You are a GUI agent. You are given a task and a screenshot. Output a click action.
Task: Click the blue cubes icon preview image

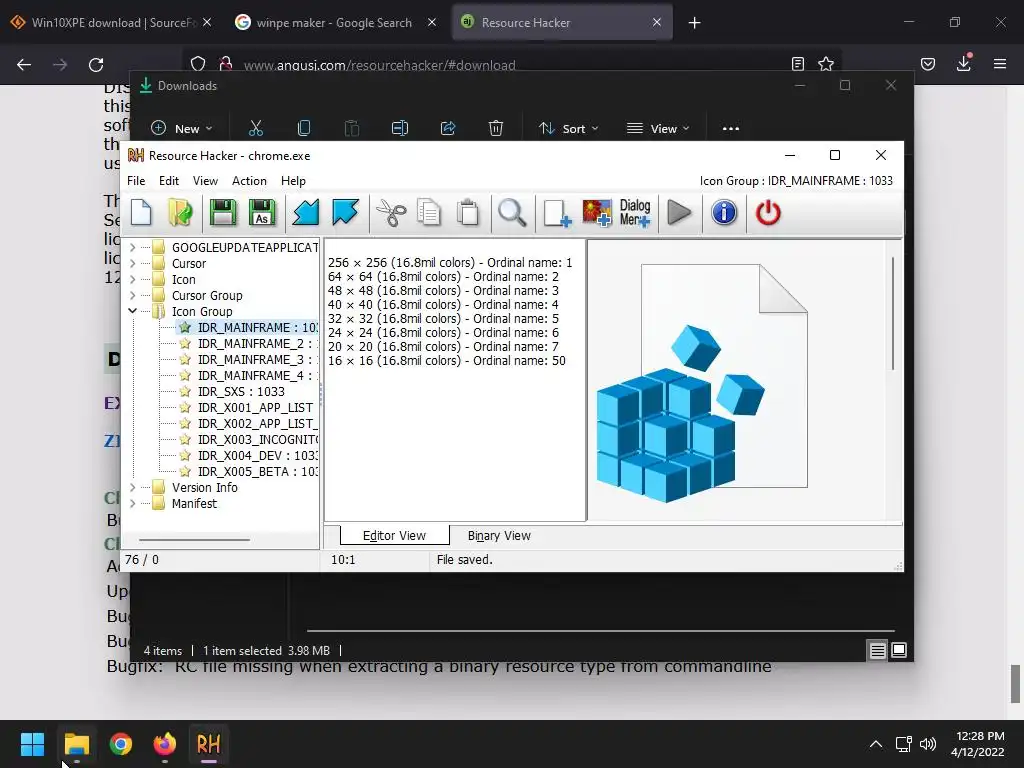click(702, 384)
